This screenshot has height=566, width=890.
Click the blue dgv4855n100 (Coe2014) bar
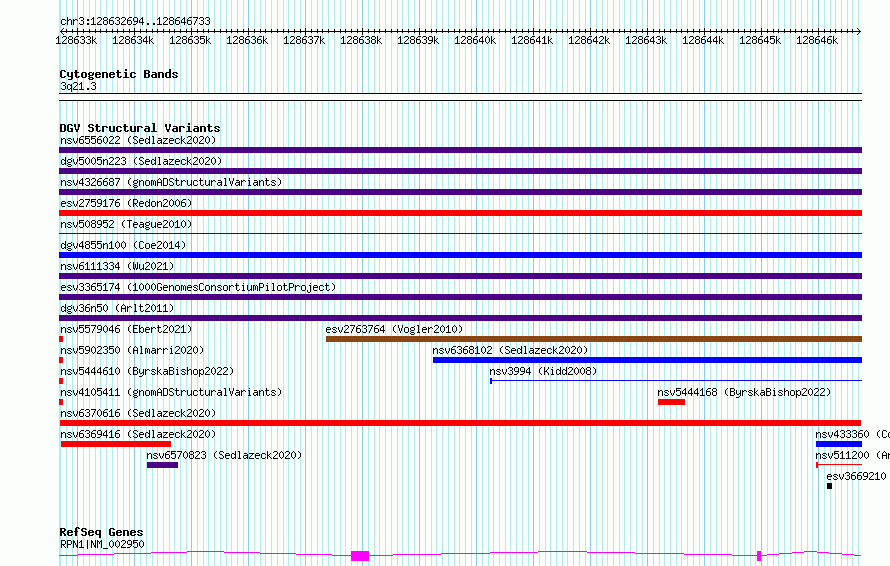pos(460,255)
